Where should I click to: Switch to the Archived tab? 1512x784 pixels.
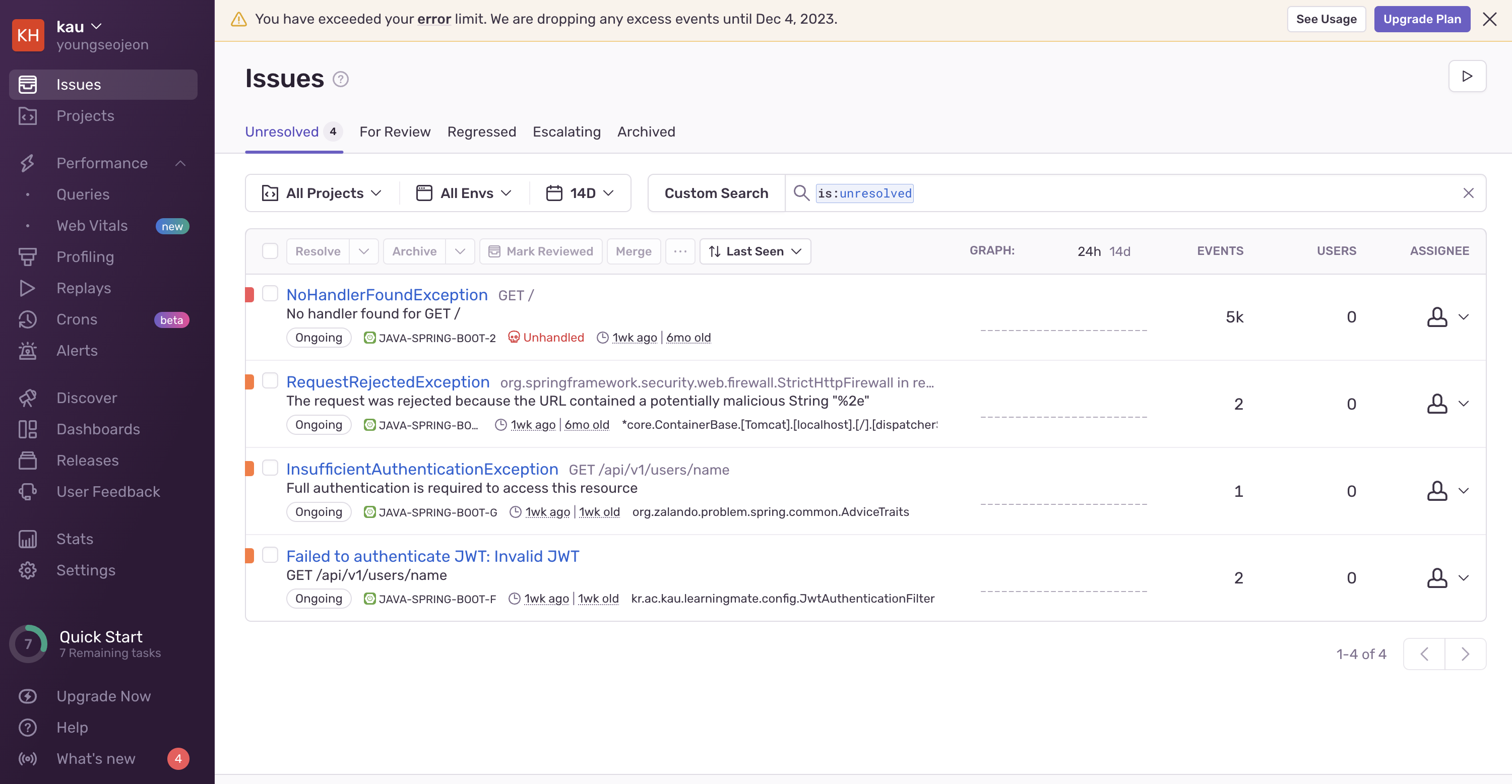pyautogui.click(x=646, y=132)
